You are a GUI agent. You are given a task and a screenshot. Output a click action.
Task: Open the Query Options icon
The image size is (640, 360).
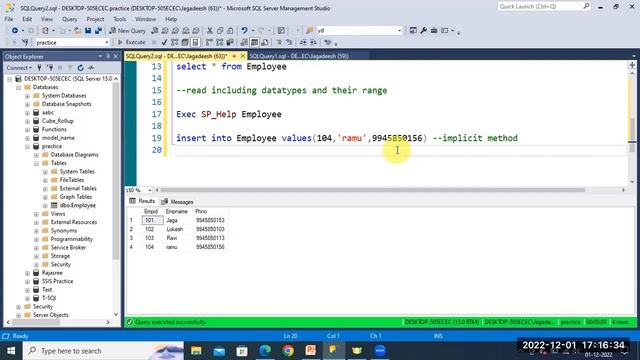pos(185,42)
